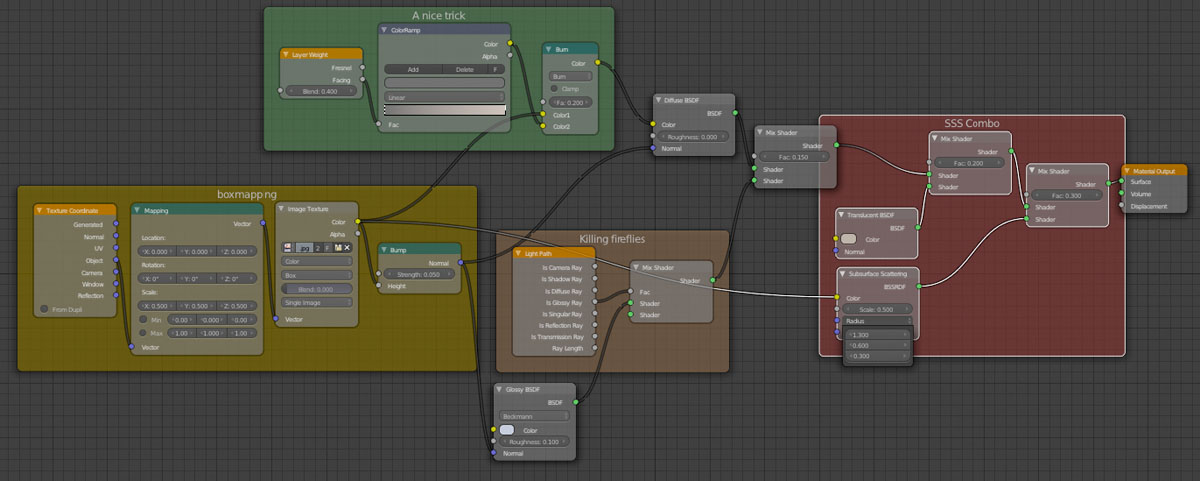The width and height of the screenshot is (1200, 481).
Task: Enable the Clamp checkbox in Burn node
Action: [554, 89]
